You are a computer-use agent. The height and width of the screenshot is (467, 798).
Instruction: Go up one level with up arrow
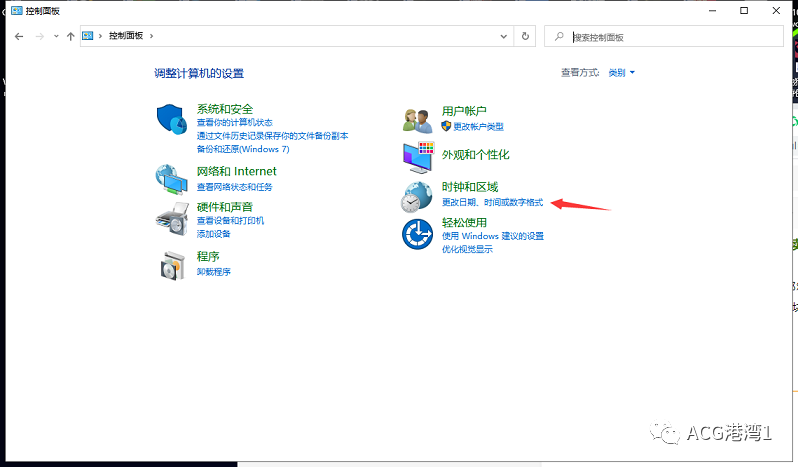pyautogui.click(x=71, y=36)
